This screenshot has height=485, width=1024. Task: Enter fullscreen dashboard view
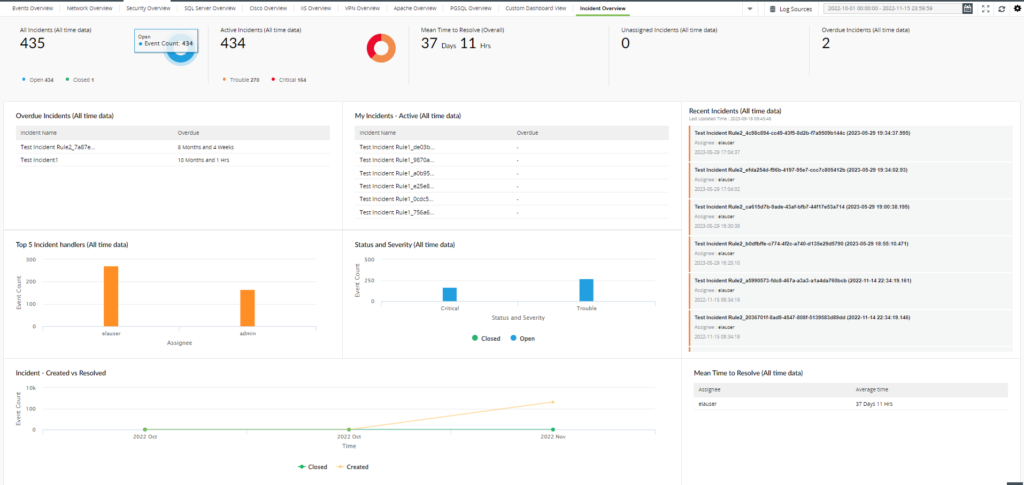(x=987, y=8)
